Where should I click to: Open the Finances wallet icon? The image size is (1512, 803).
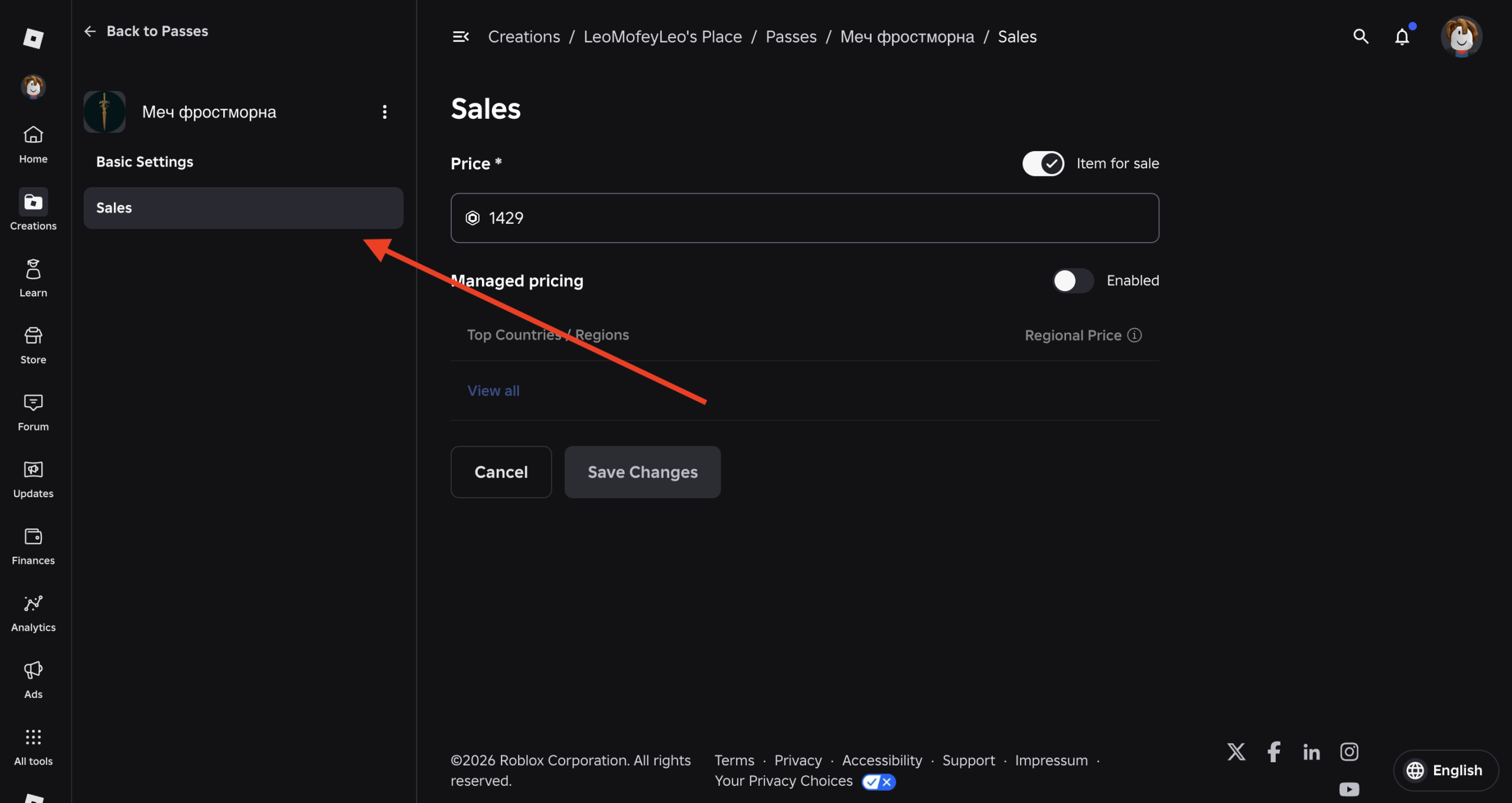[x=33, y=537]
